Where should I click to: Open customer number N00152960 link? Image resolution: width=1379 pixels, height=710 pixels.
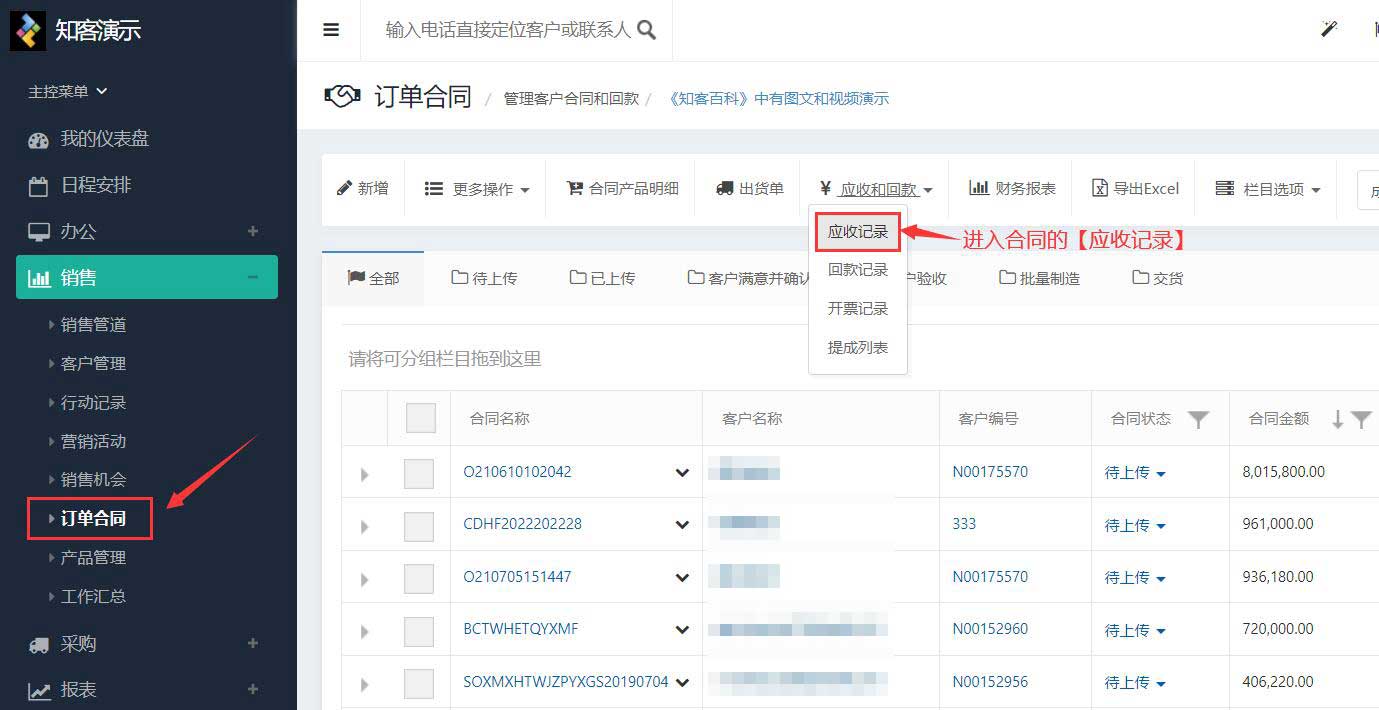pyautogui.click(x=989, y=629)
